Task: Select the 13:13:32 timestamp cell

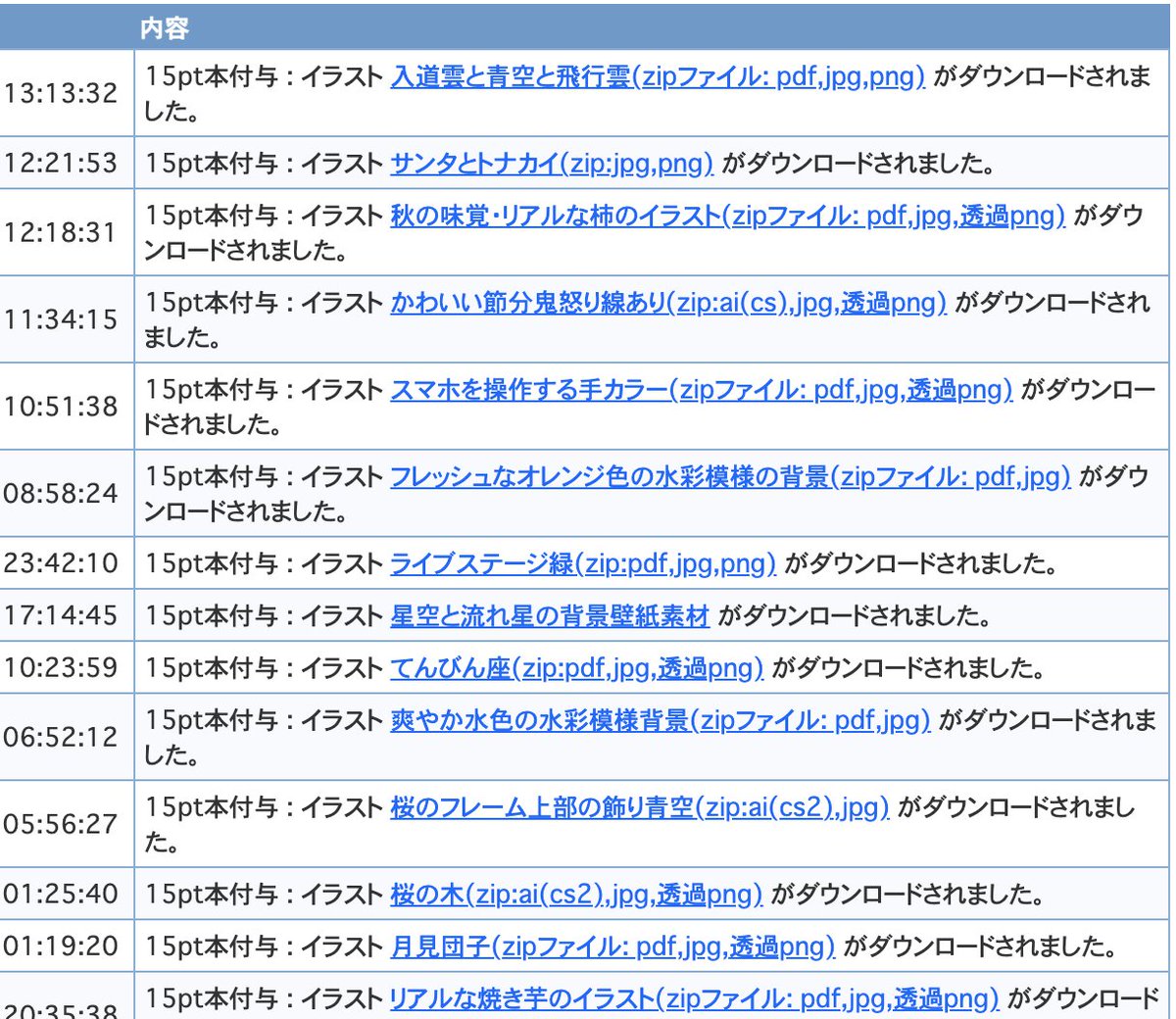Action: tap(66, 94)
